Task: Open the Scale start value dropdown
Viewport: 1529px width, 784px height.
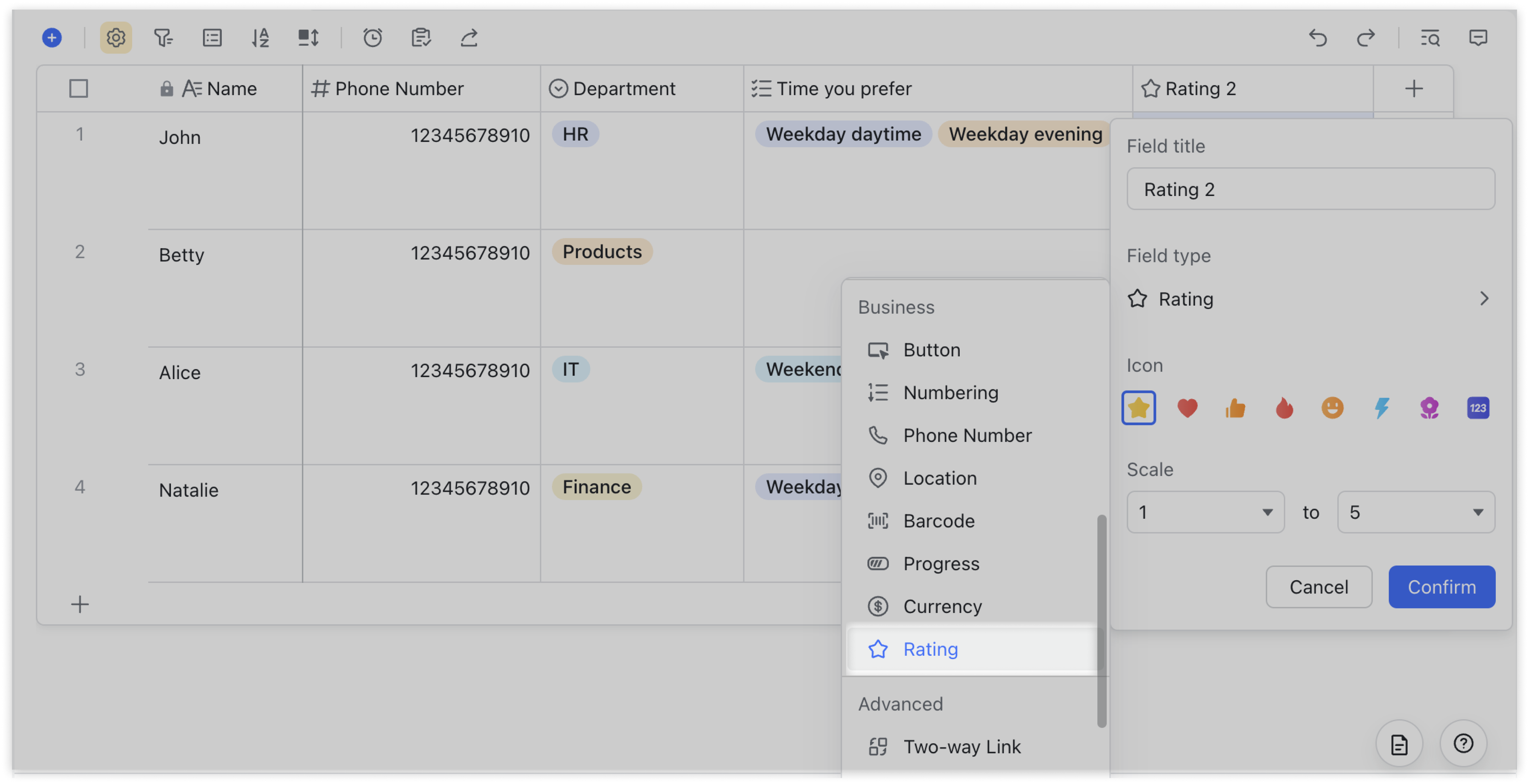Action: [x=1206, y=512]
